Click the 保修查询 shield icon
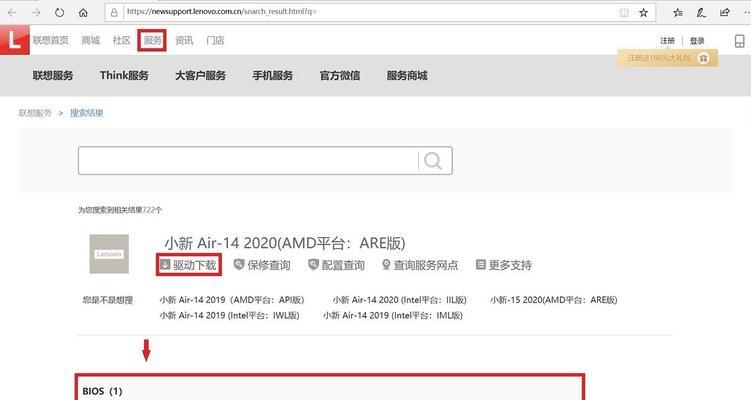The height and width of the screenshot is (400, 751). click(239, 264)
